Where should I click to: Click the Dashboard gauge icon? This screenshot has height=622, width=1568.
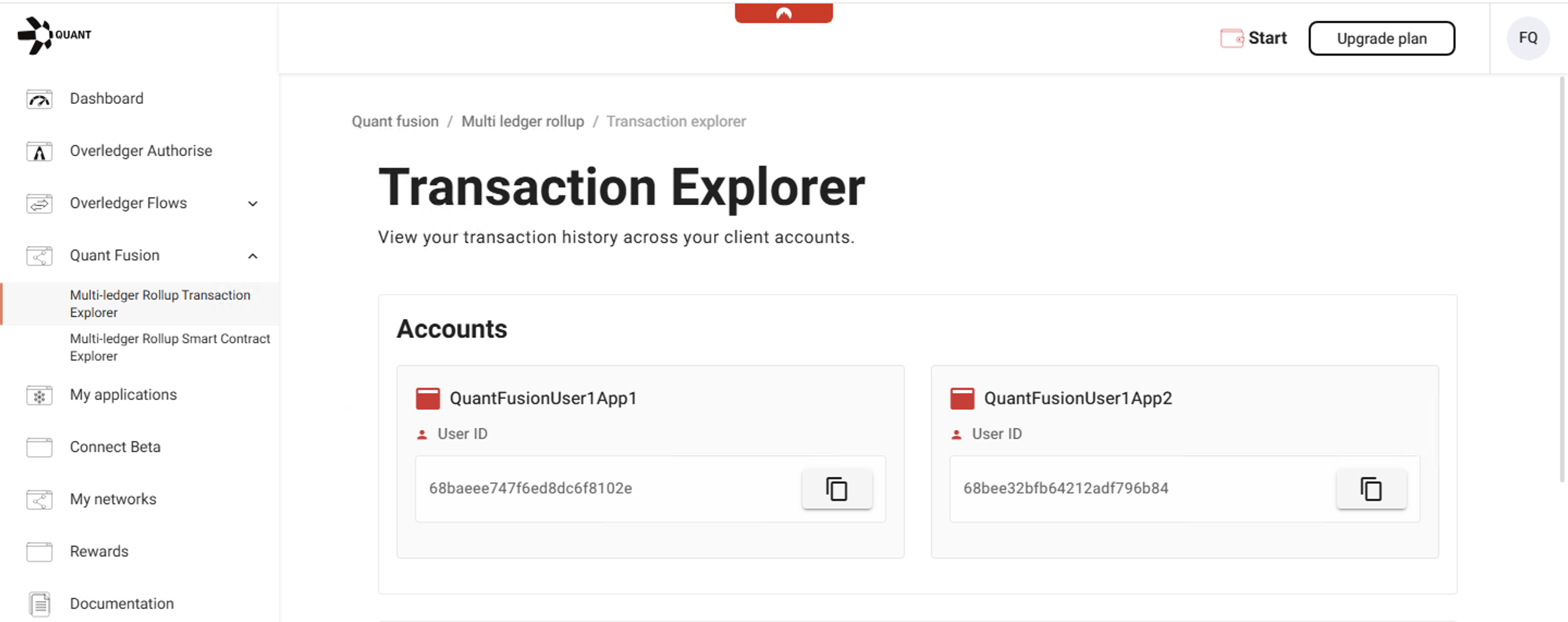[x=40, y=99]
